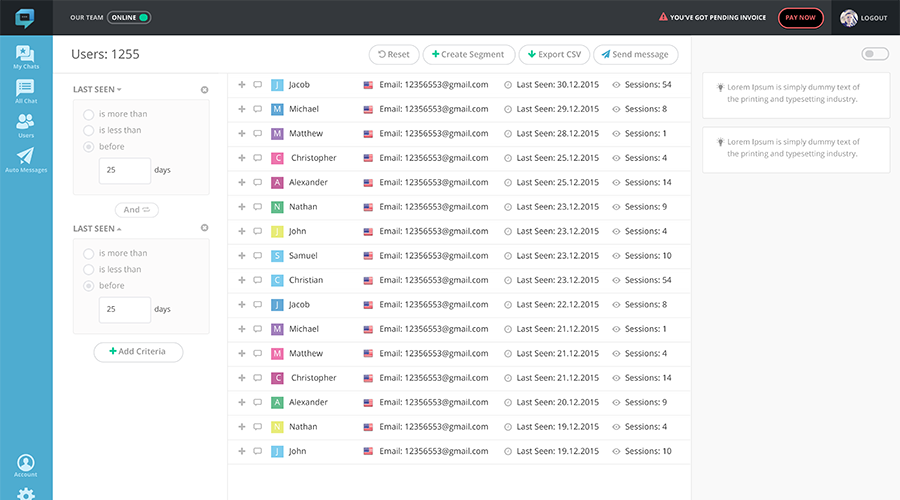The width and height of the screenshot is (900, 500).
Task: Open chat icon for Christian's row
Action: coord(258,280)
